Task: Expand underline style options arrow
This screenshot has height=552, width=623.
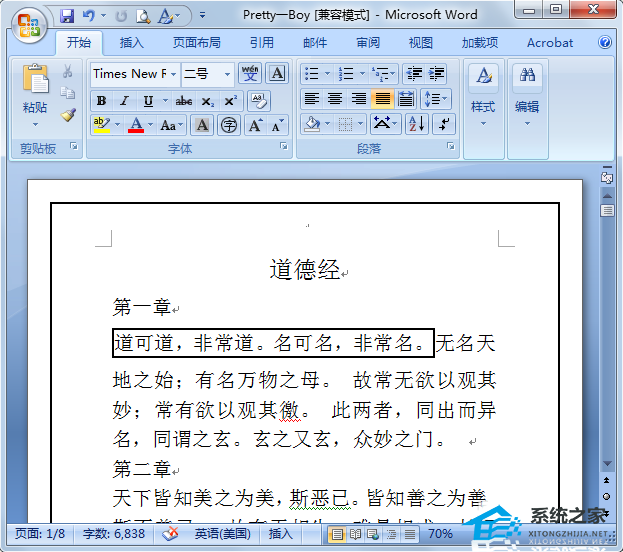Action: click(x=165, y=101)
